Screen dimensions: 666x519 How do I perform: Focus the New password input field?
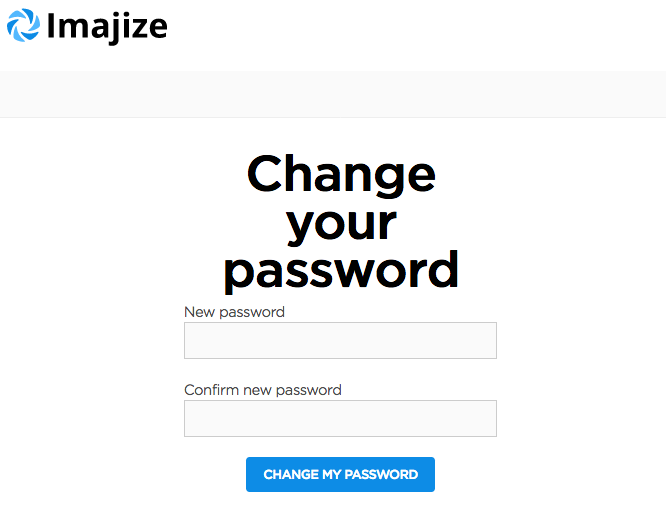coord(340,340)
